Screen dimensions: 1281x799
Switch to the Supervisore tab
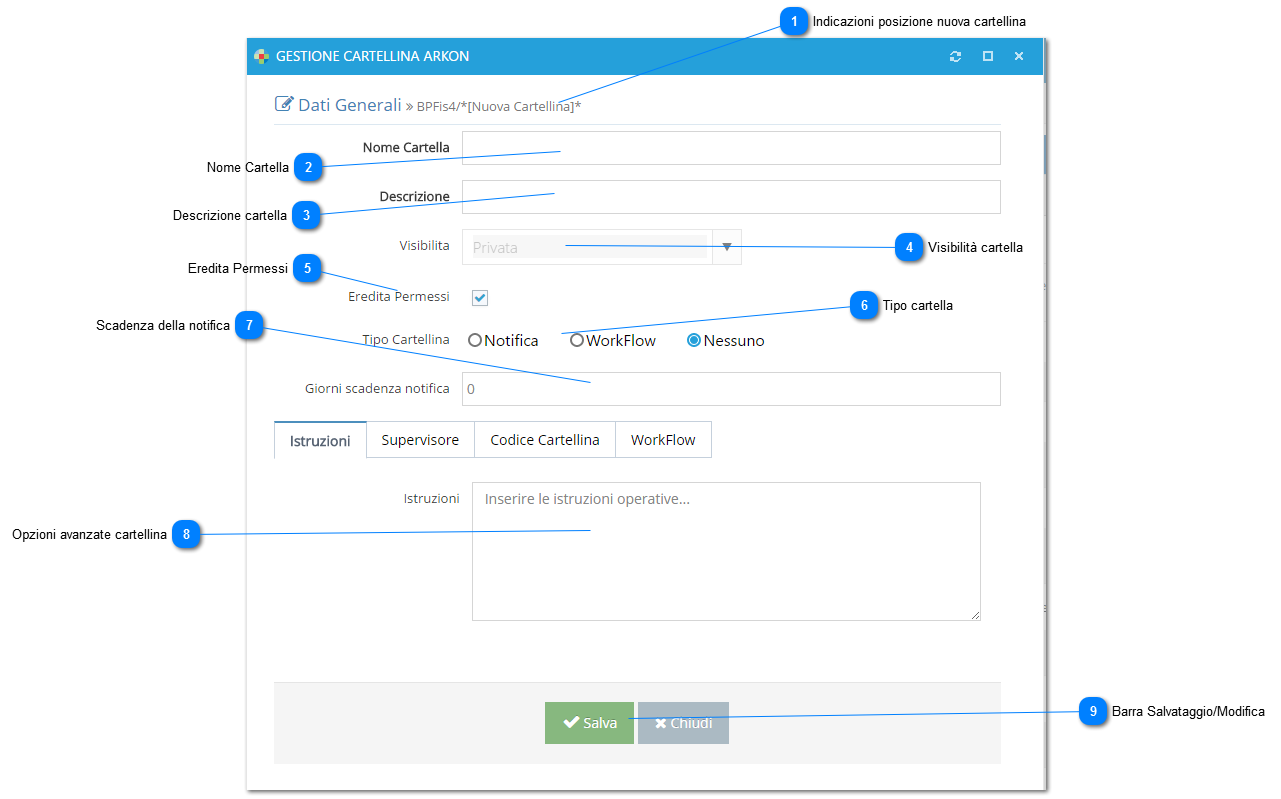coord(420,440)
